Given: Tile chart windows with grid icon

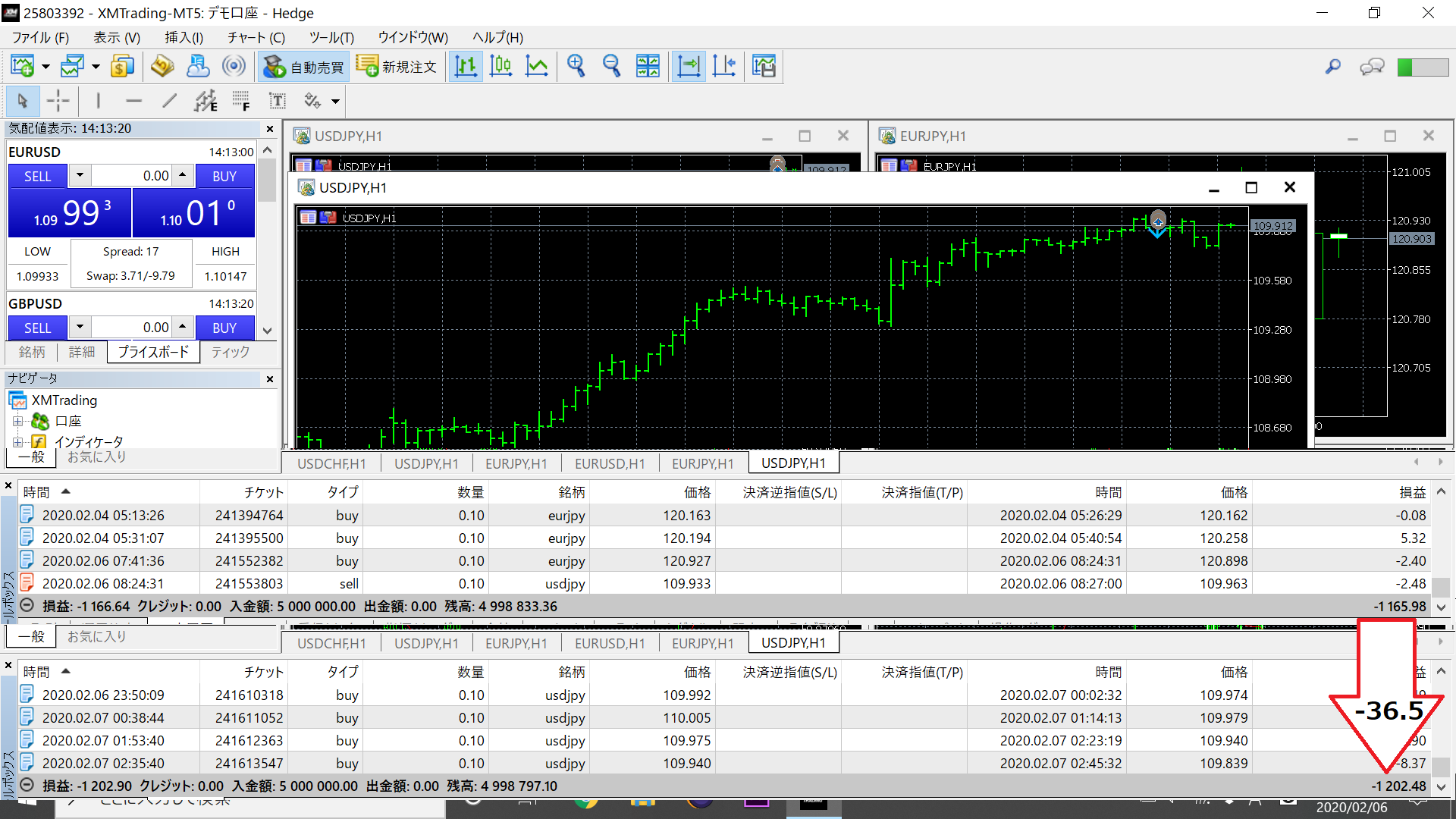Looking at the screenshot, I should pos(648,67).
